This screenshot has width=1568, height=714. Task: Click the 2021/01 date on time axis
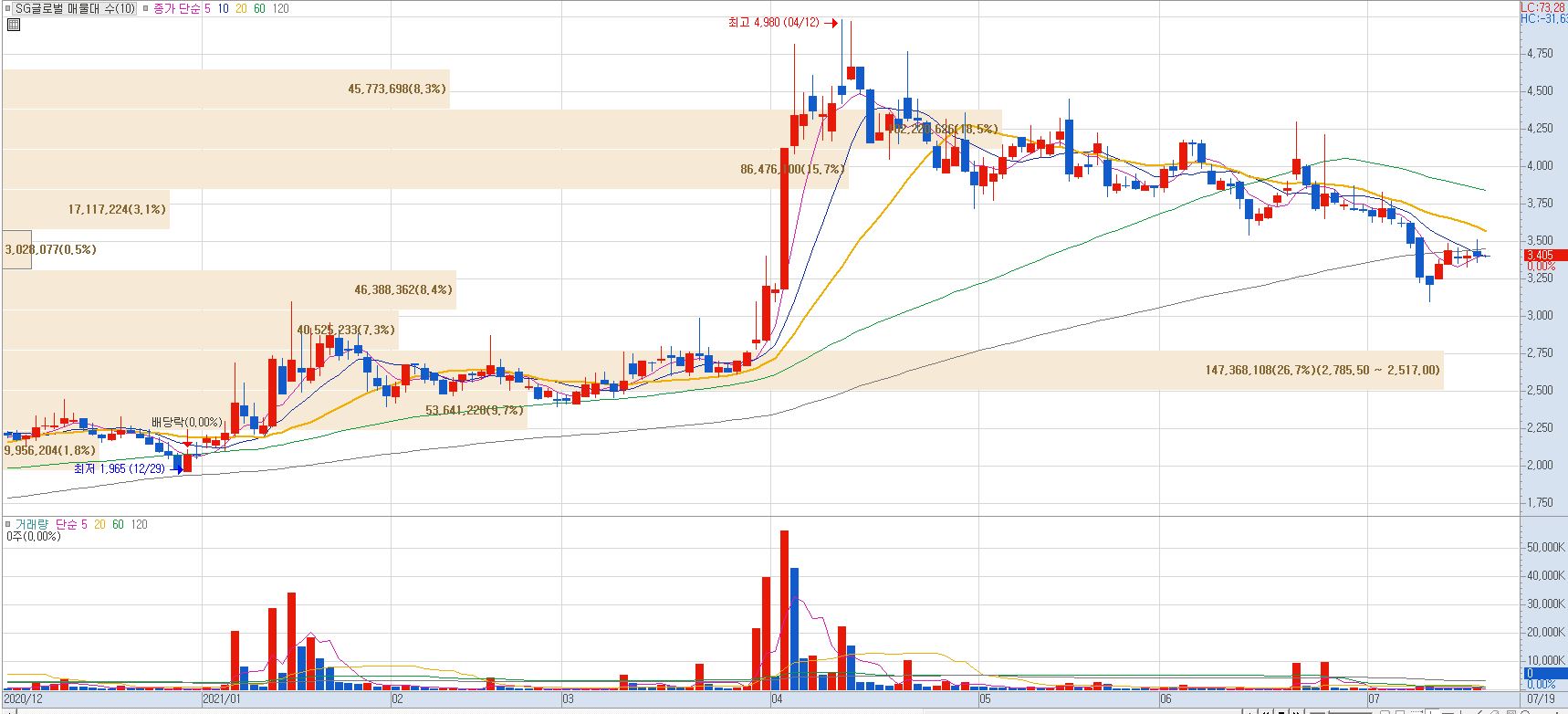point(221,699)
